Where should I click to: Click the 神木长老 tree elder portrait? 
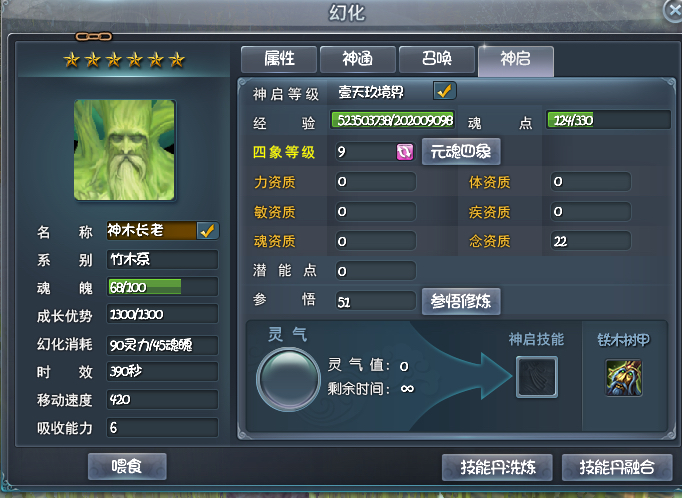(124, 150)
